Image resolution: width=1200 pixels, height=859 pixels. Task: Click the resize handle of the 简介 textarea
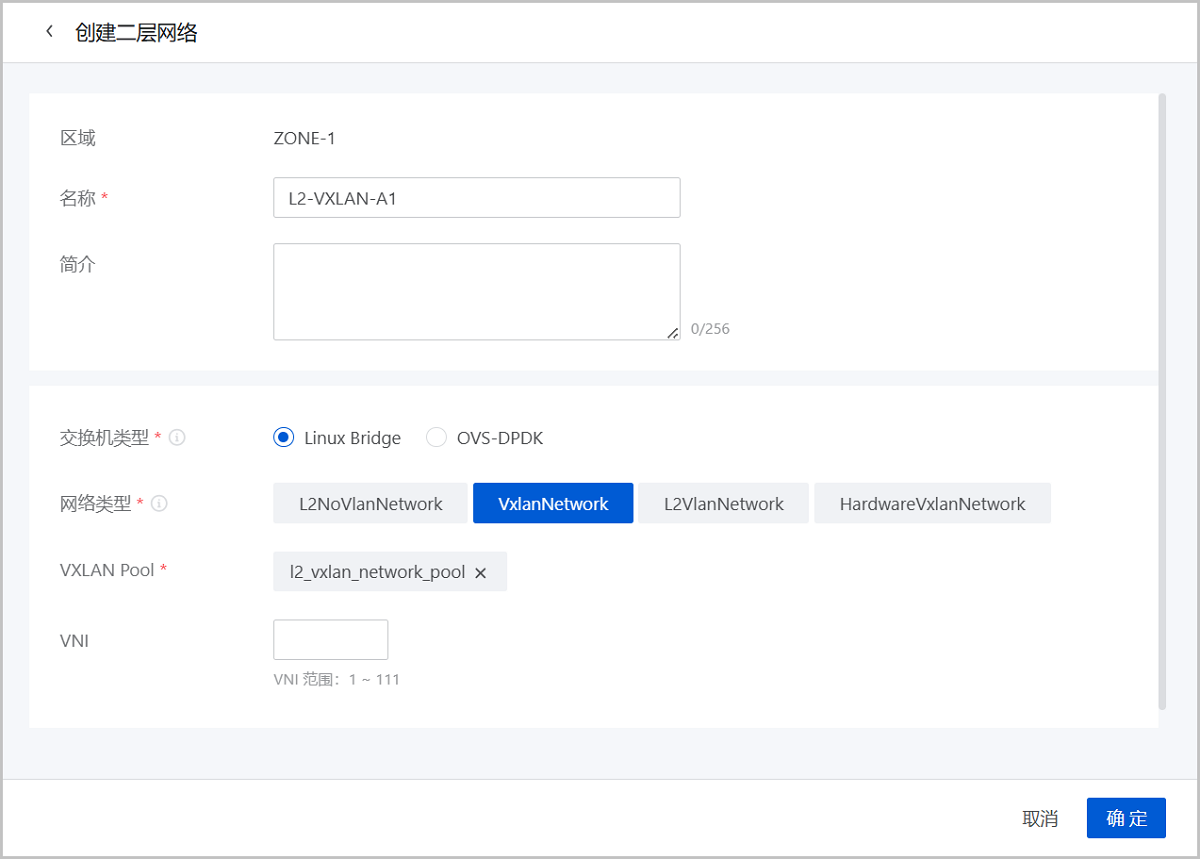pos(673,333)
